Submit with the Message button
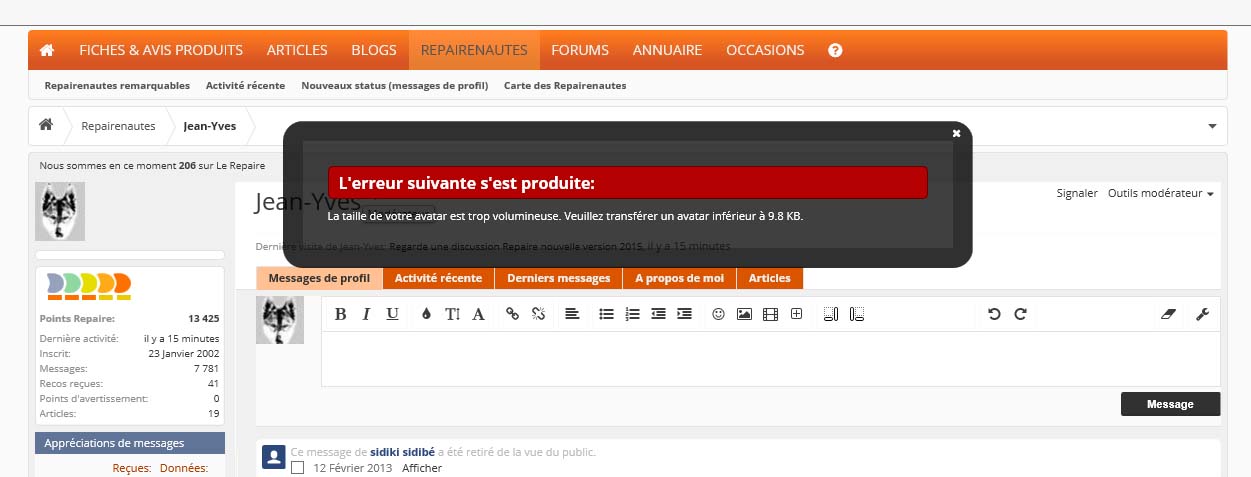This screenshot has width=1251, height=477. point(1170,404)
